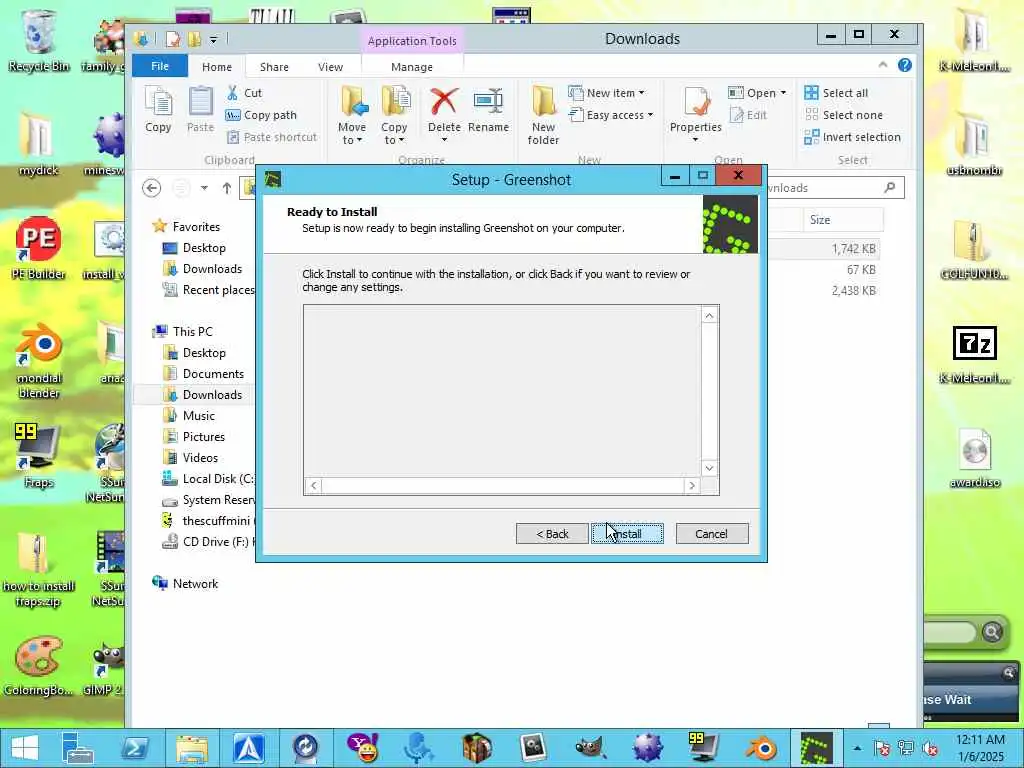This screenshot has width=1024, height=768.
Task: Switch to the Share ribbon tab
Action: (274, 67)
